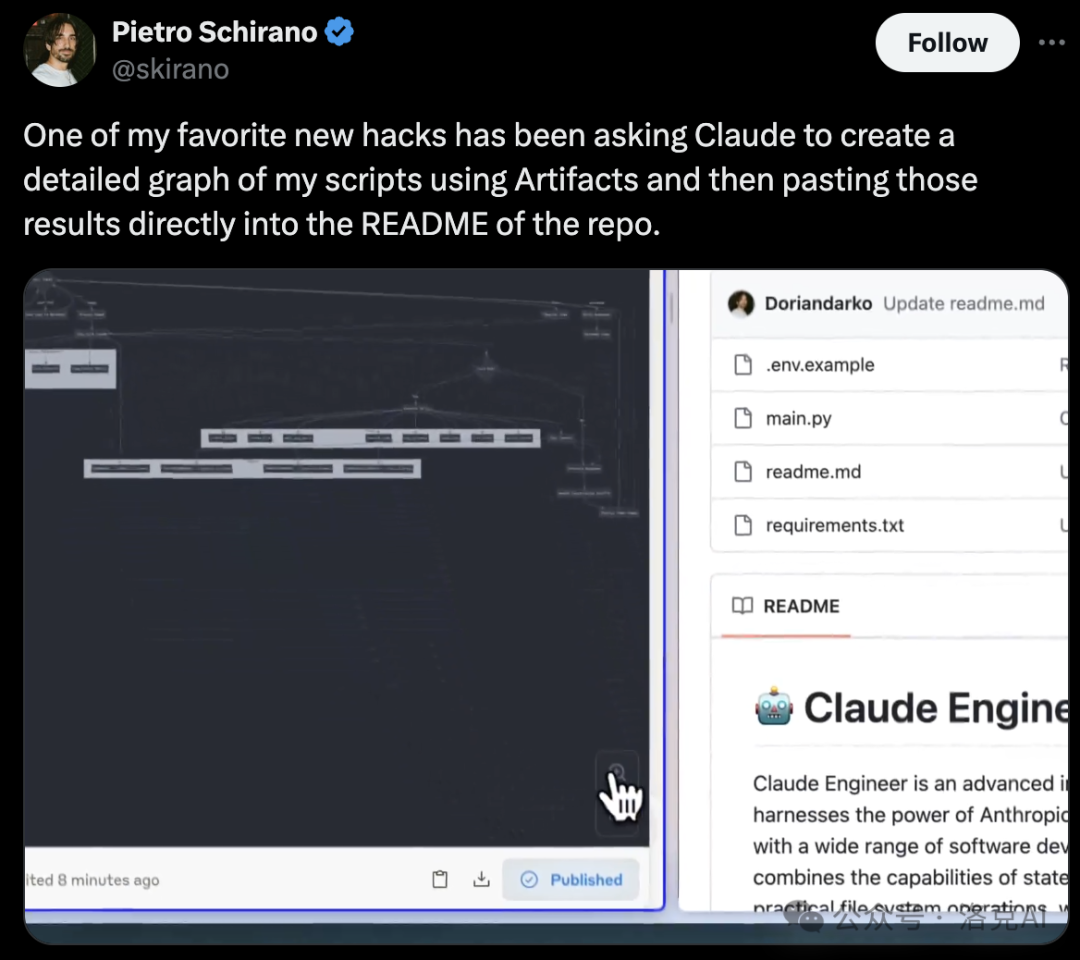
Task: Click the Follow button
Action: click(946, 43)
